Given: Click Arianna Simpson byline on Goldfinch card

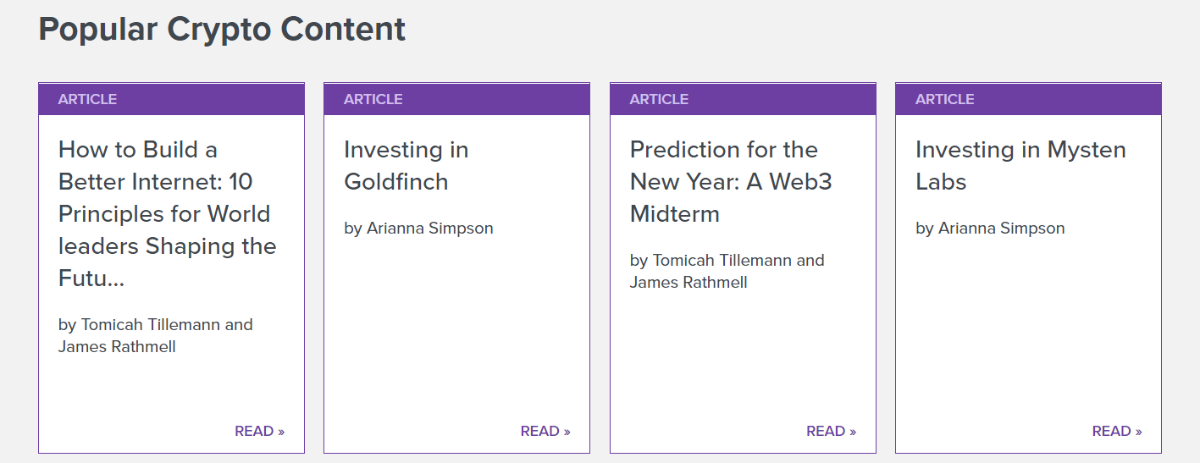Looking at the screenshot, I should pyautogui.click(x=430, y=228).
